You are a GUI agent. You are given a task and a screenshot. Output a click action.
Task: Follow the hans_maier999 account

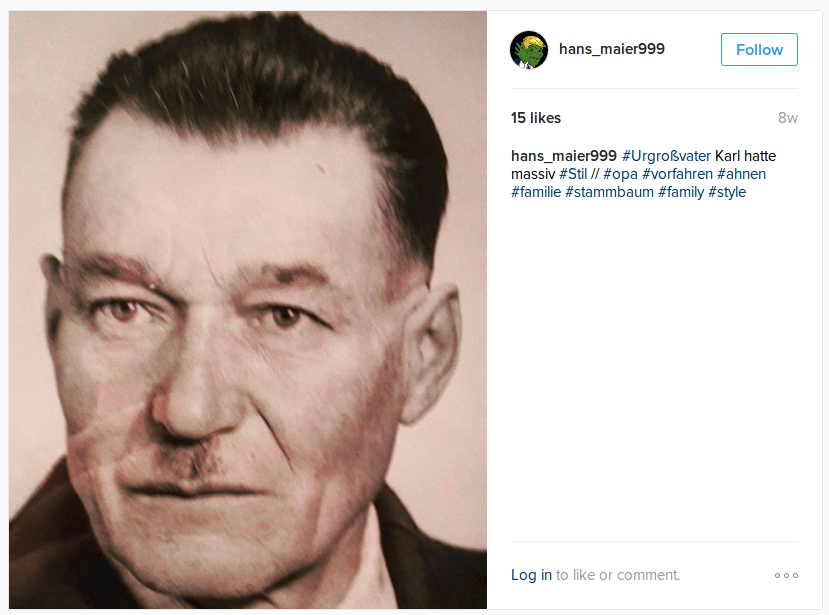pos(759,50)
